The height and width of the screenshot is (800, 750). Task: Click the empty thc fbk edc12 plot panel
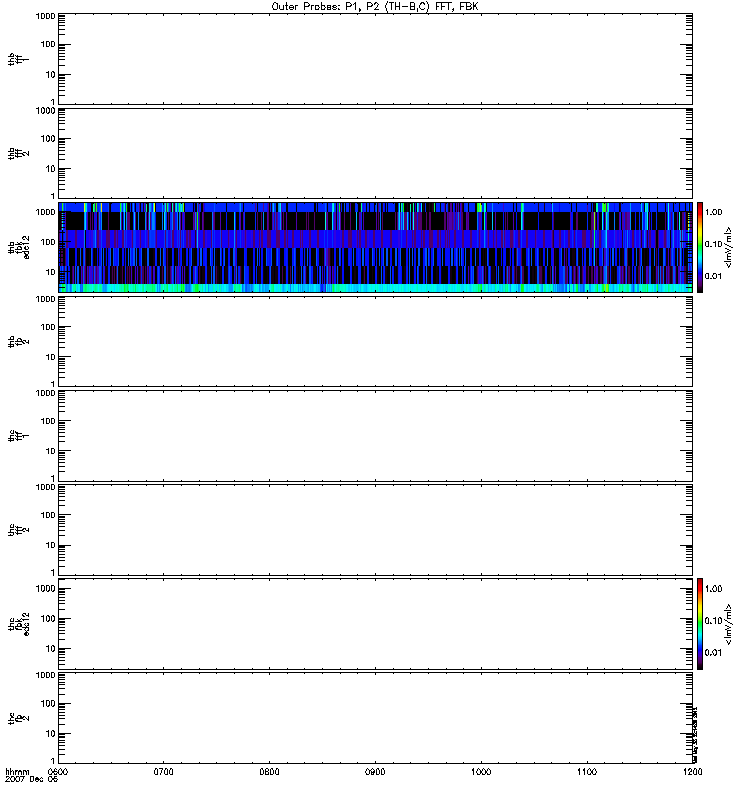click(x=375, y=624)
